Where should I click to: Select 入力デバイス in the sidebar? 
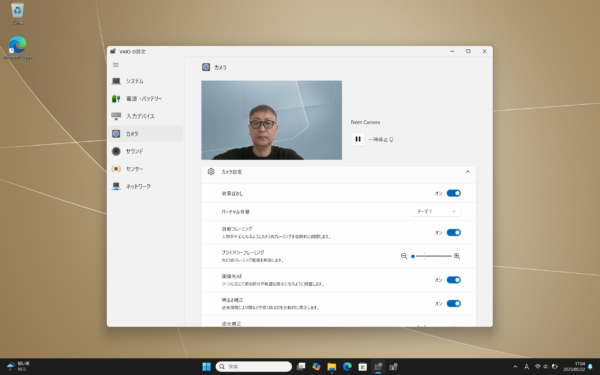click(145, 116)
